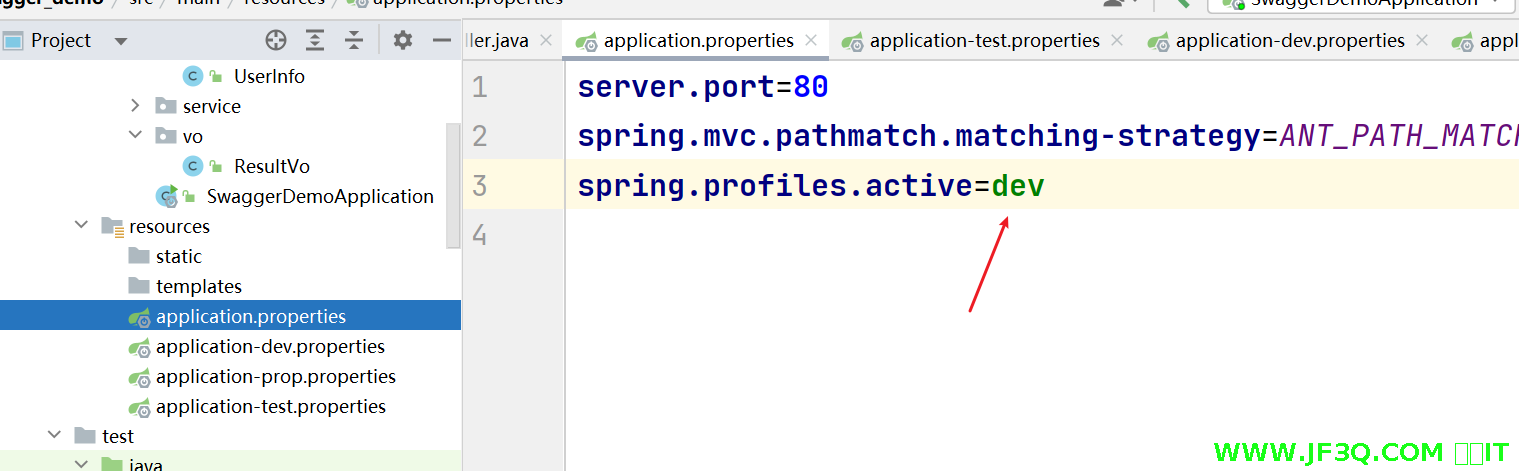The image size is (1519, 471).
Task: Open the Project view dropdown
Action: tap(121, 41)
